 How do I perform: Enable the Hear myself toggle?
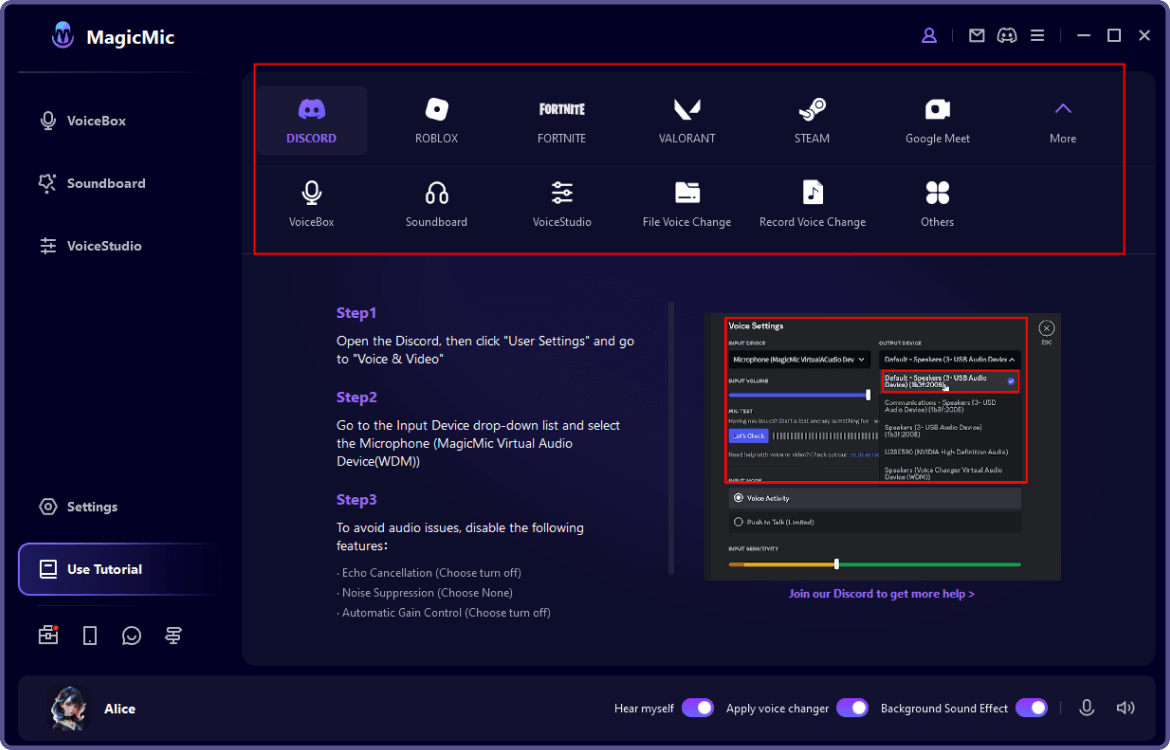point(696,707)
